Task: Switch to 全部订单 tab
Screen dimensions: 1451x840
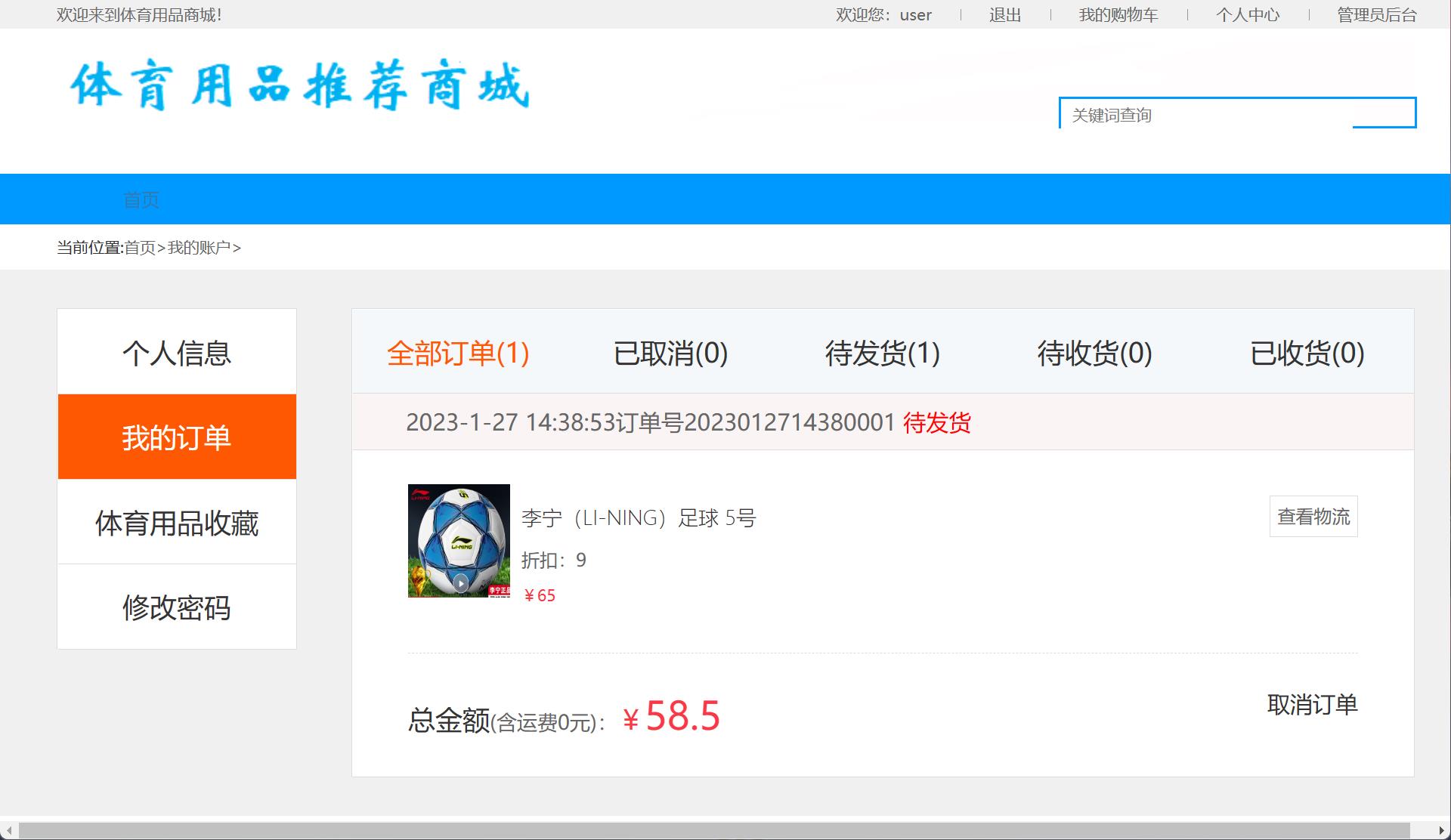Action: [458, 354]
